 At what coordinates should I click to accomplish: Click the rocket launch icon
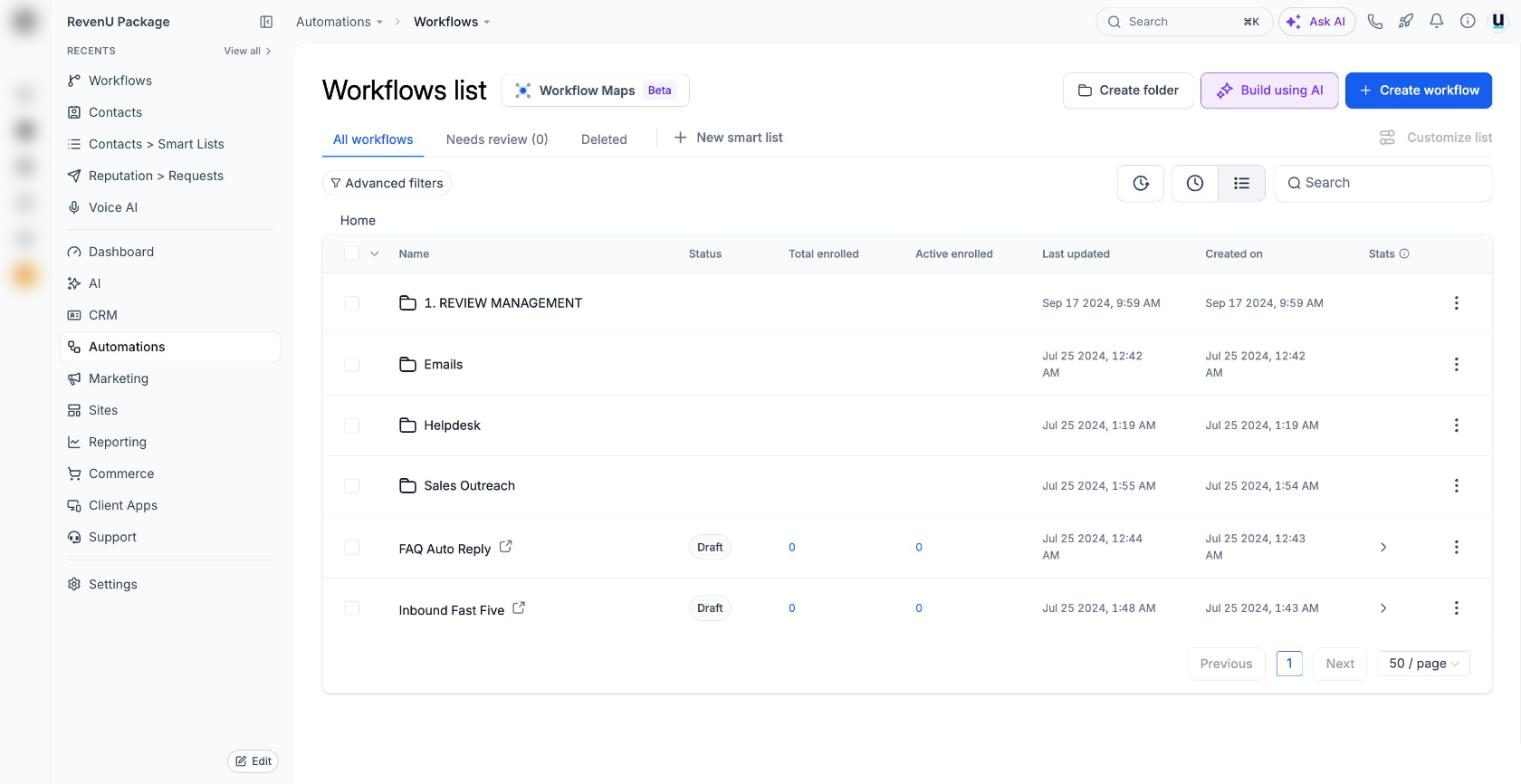[1406, 21]
